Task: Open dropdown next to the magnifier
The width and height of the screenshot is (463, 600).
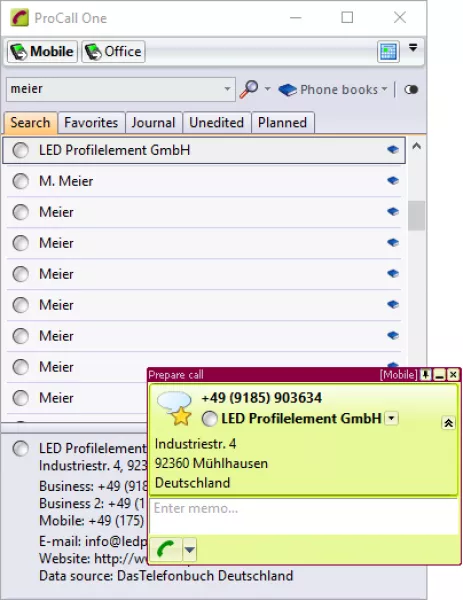Action: click(x=267, y=90)
